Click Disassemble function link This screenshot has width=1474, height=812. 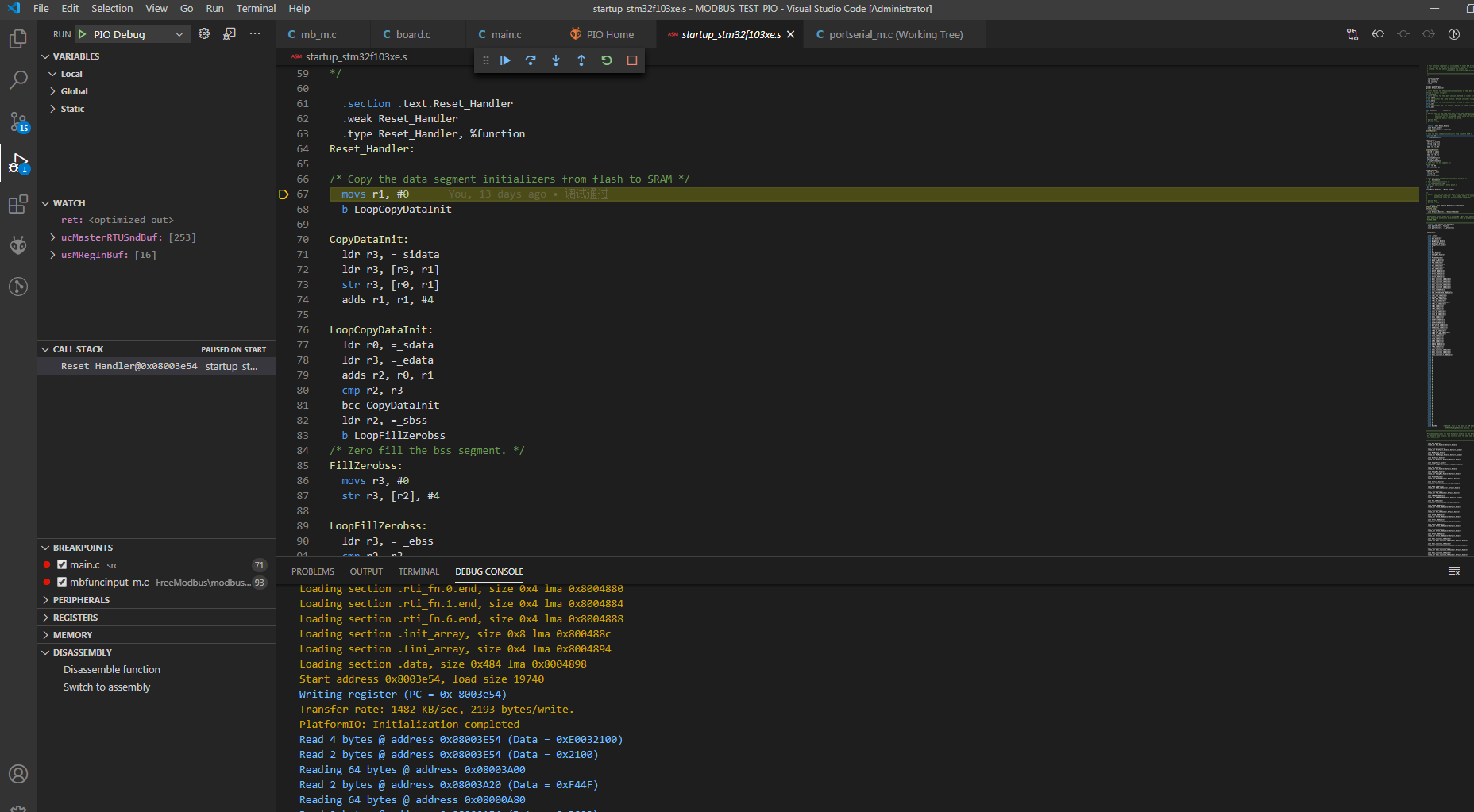click(112, 670)
